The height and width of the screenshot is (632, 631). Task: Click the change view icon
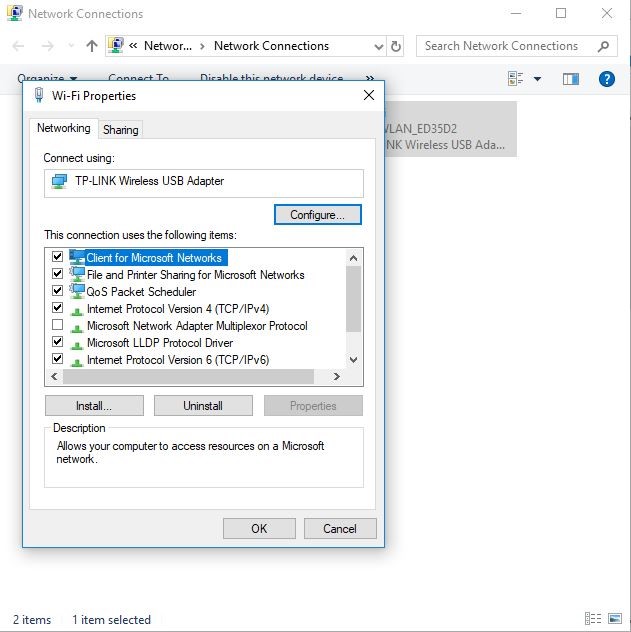[516, 79]
